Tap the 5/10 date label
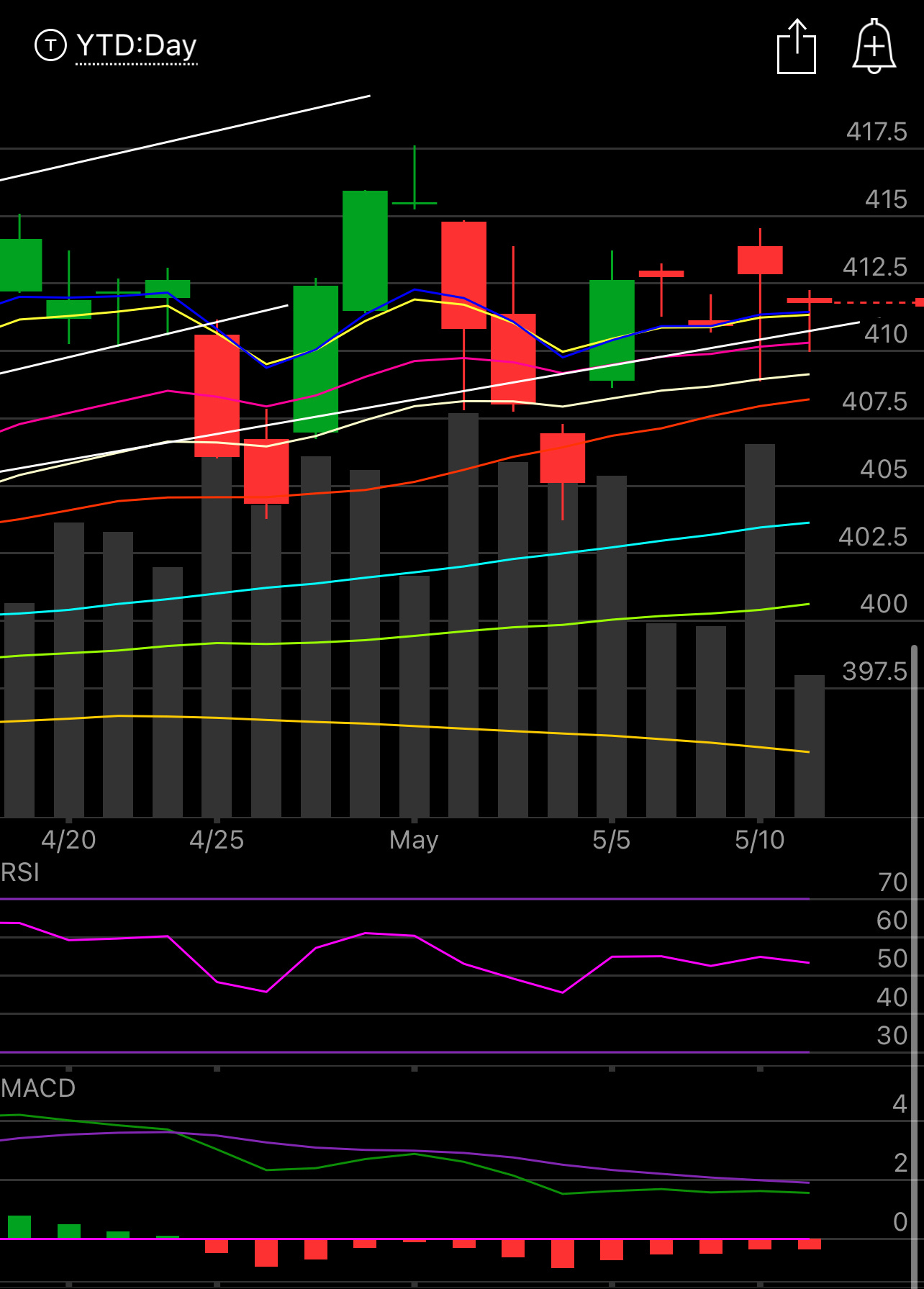The width and height of the screenshot is (924, 1289). [x=759, y=840]
